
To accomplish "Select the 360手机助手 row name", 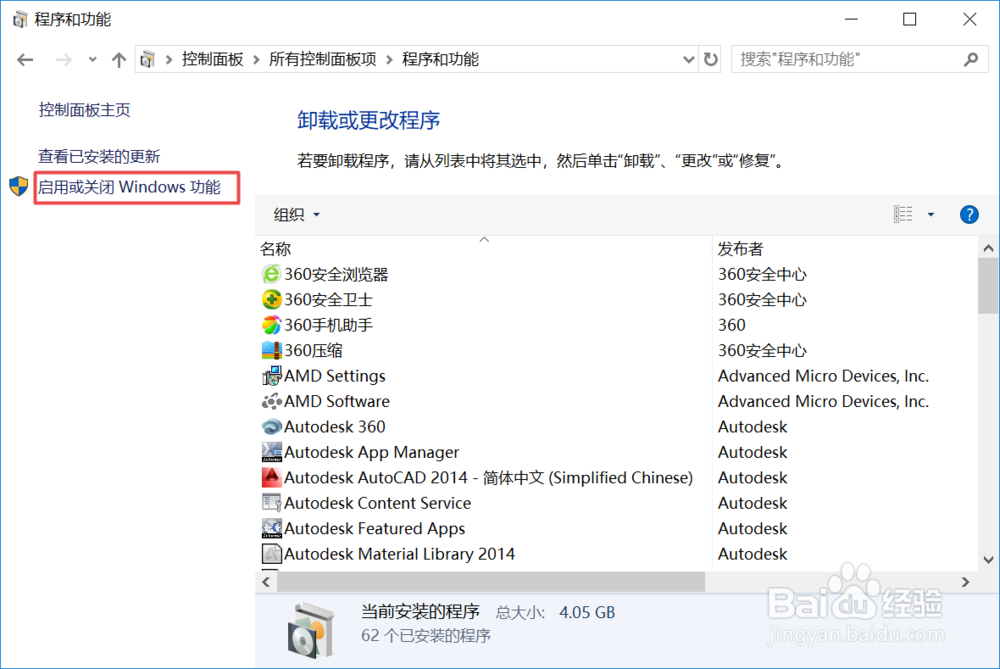I will (x=328, y=325).
